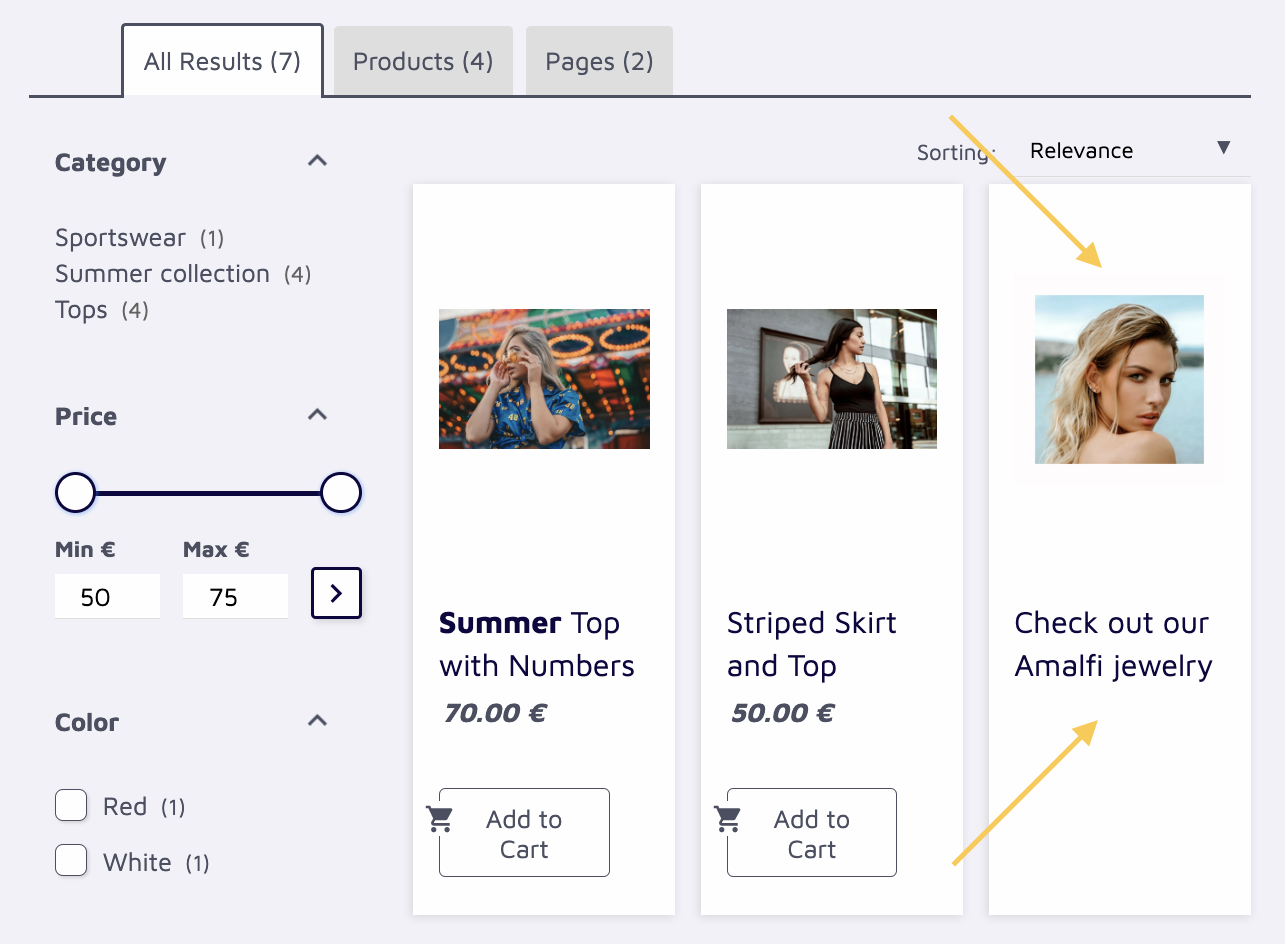This screenshot has height=944, width=1285.
Task: Open the Sorting Relevance dropdown
Action: [x=1127, y=151]
